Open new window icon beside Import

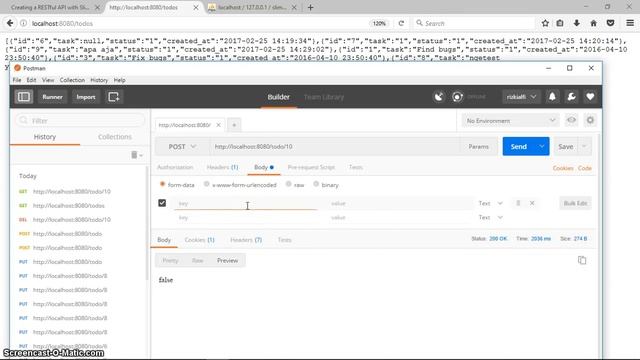click(x=113, y=97)
